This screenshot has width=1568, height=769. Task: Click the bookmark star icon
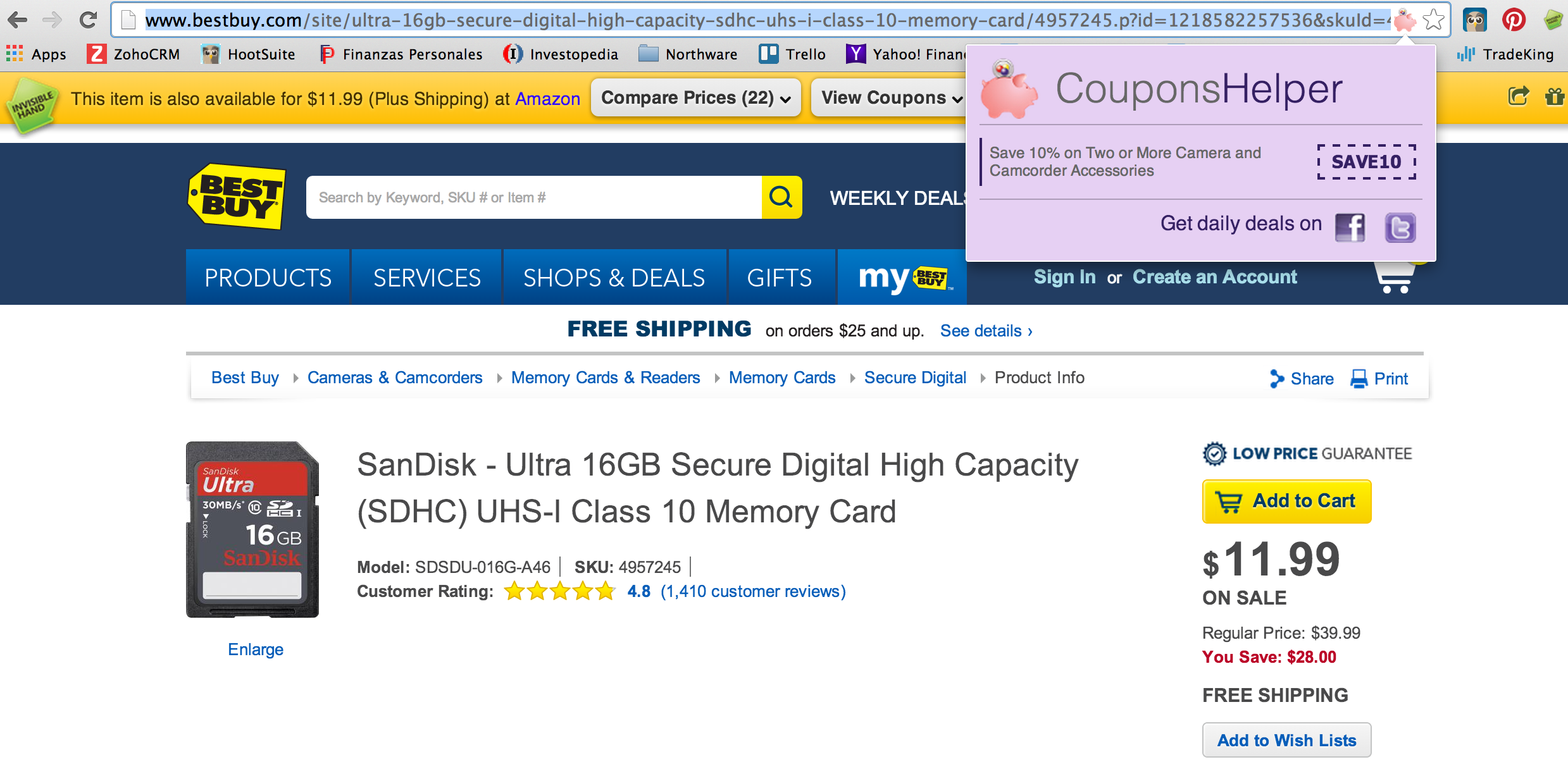tap(1433, 20)
